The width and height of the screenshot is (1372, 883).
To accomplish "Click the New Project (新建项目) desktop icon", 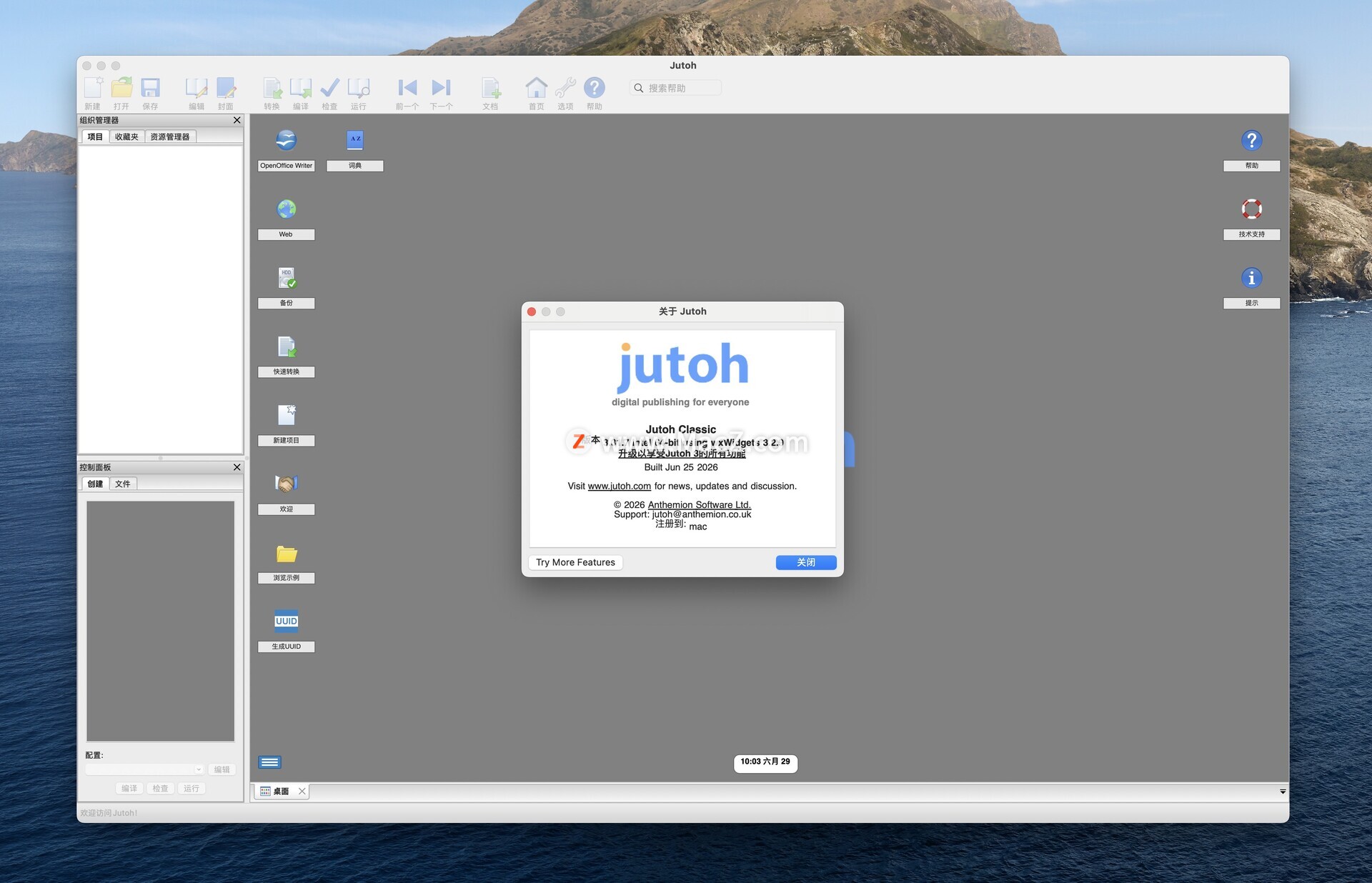I will point(287,415).
